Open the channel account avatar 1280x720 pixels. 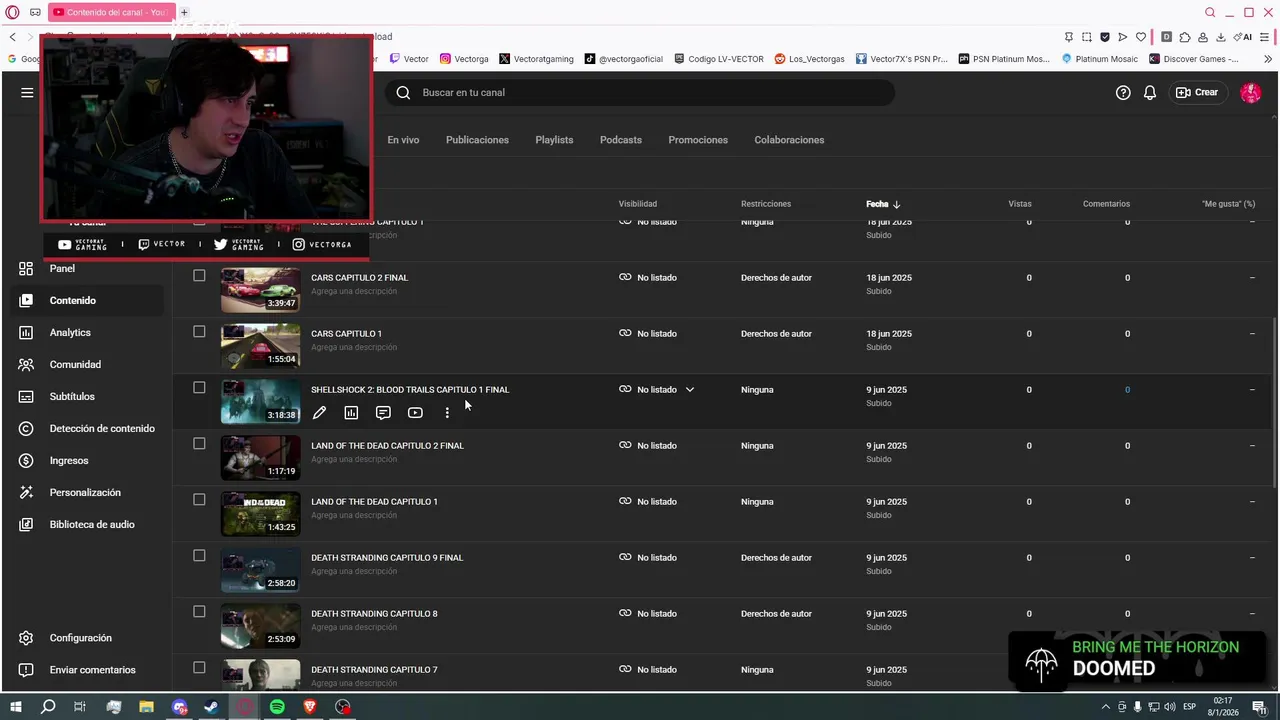click(x=1250, y=92)
